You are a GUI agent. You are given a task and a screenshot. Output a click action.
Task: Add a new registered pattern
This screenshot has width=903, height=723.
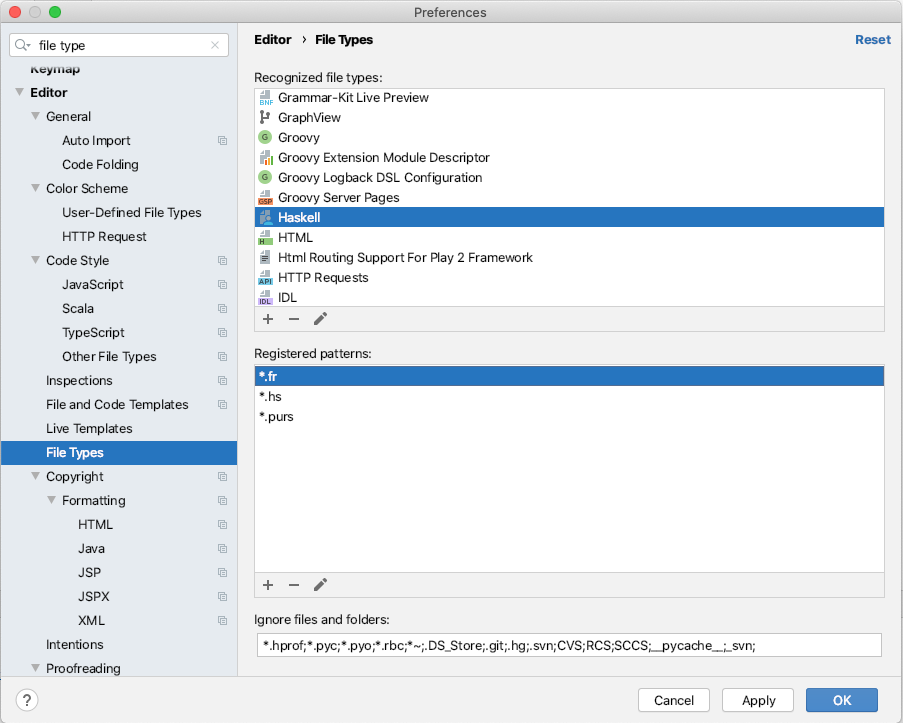click(268, 585)
